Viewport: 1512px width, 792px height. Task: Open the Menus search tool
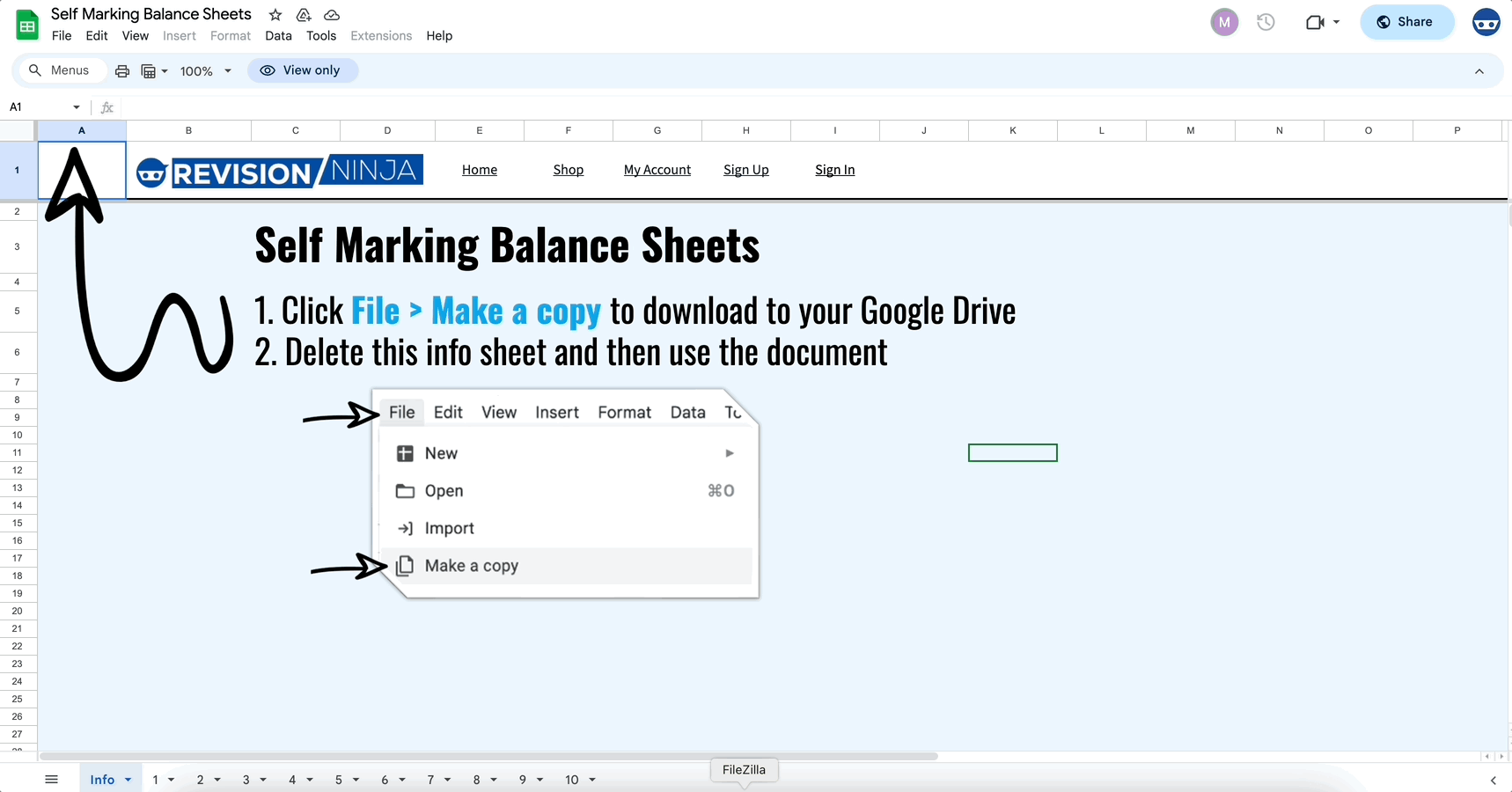coord(62,70)
